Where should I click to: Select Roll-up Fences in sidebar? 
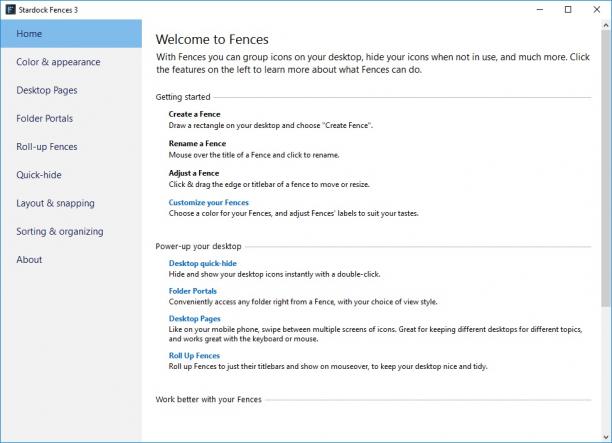(71, 147)
